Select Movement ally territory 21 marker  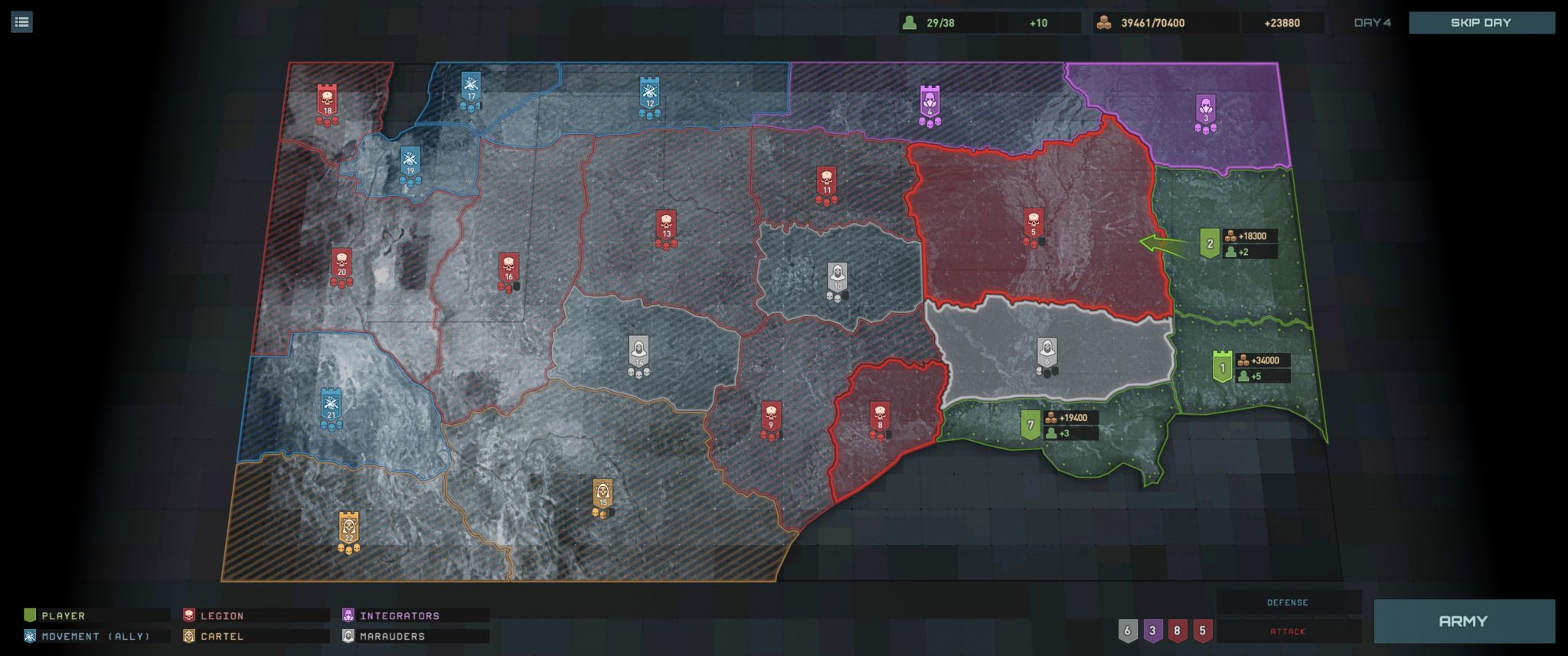(331, 405)
